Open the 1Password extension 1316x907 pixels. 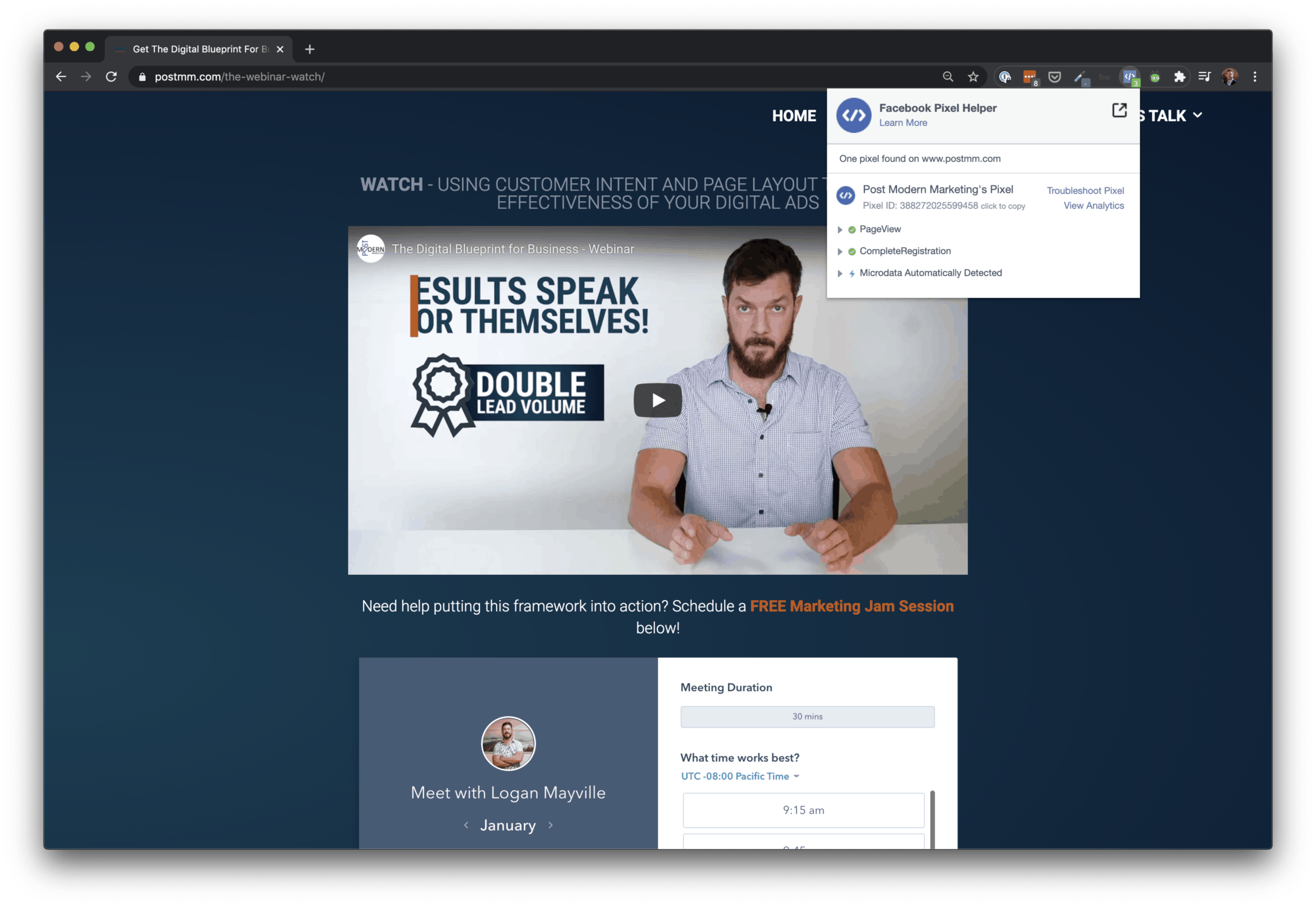click(x=1005, y=76)
